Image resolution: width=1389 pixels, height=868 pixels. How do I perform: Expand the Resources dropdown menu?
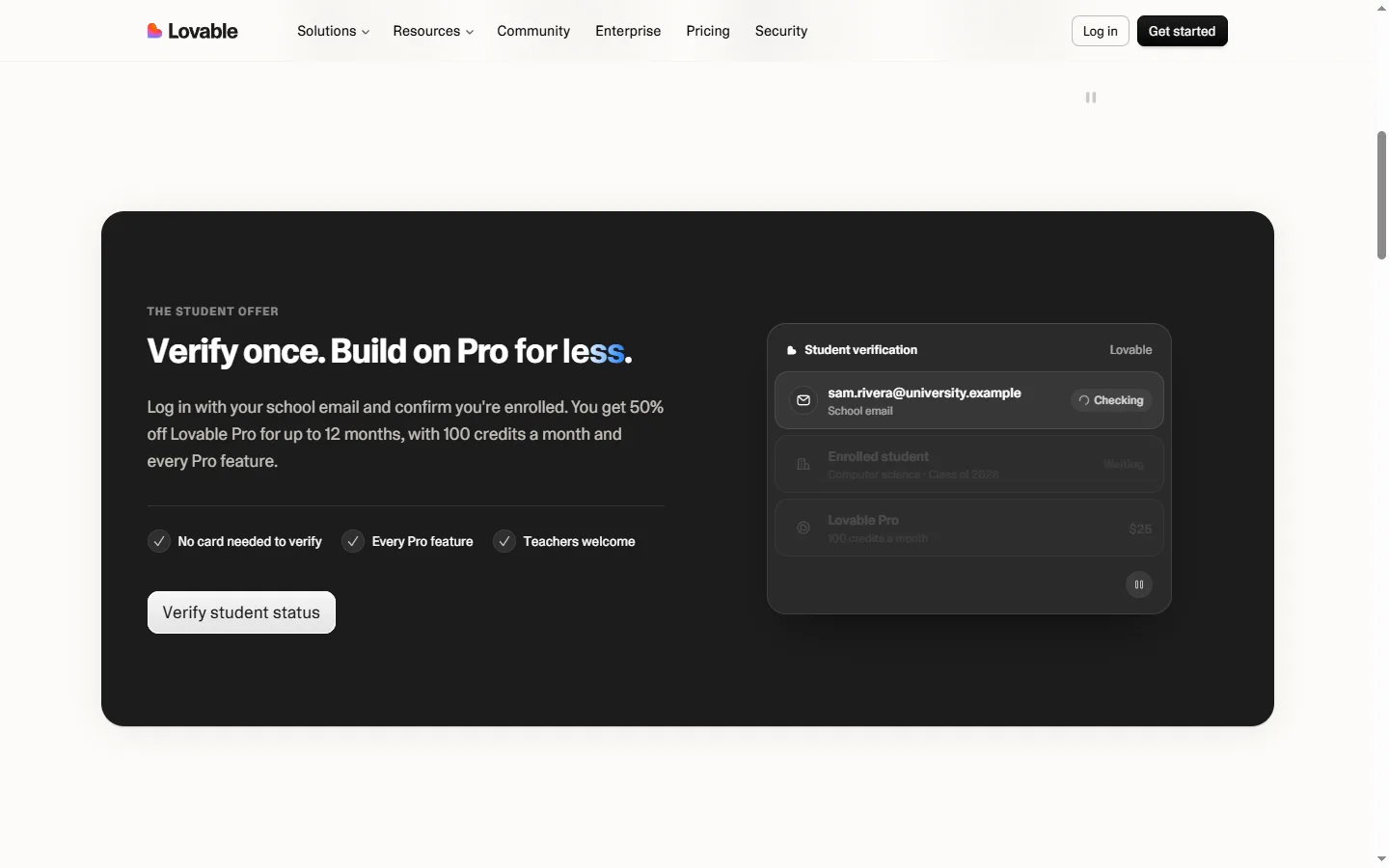tap(433, 31)
